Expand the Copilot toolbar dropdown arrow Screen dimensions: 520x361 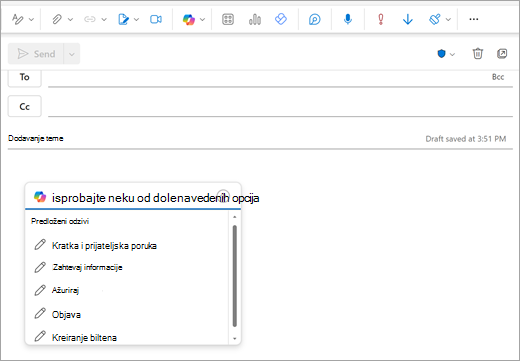[202, 19]
